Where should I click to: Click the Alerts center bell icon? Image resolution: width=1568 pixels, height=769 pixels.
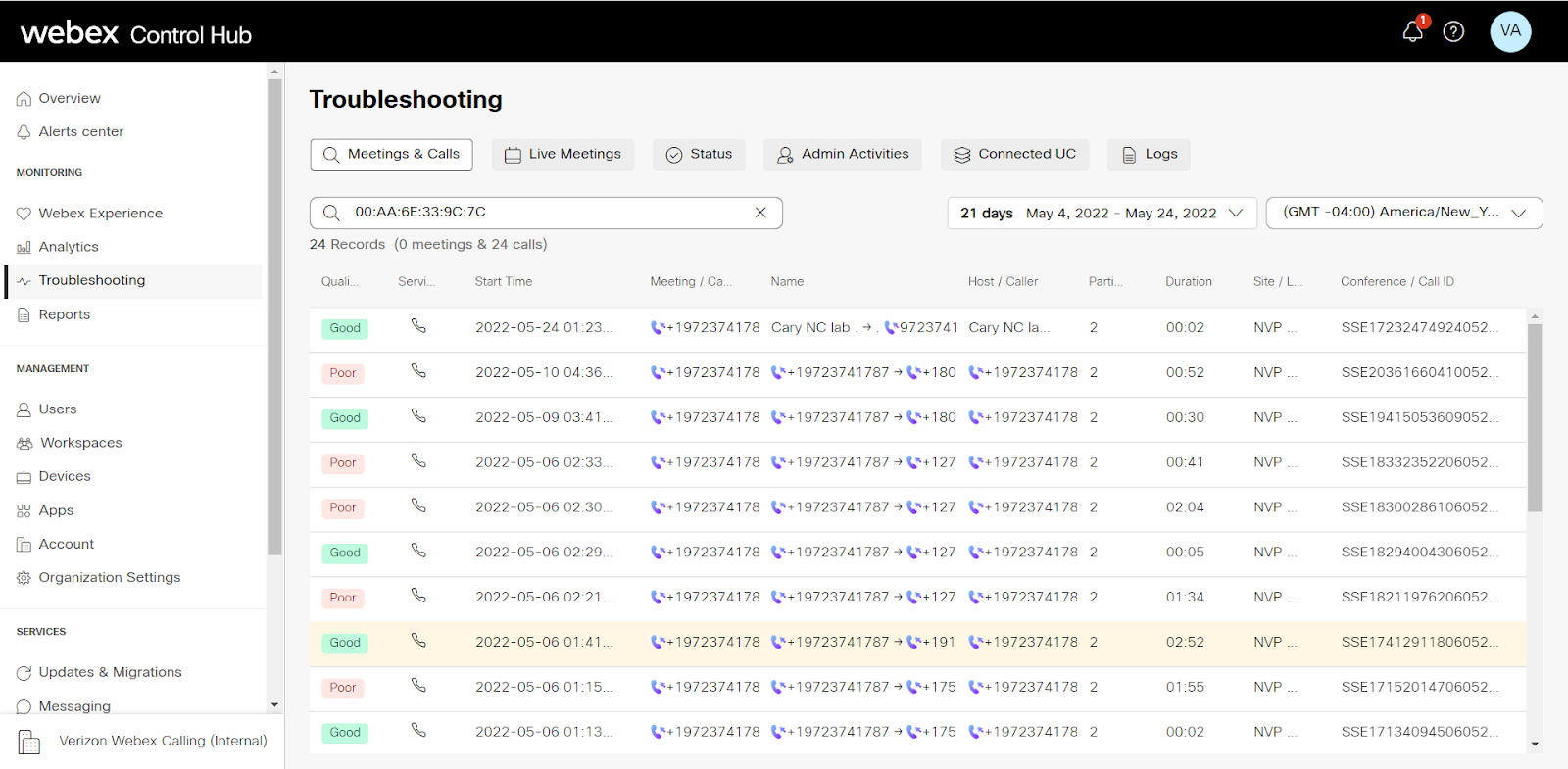[24, 132]
